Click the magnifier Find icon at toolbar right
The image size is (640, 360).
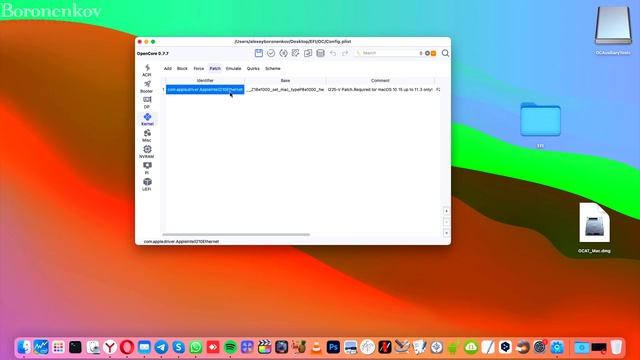445,53
